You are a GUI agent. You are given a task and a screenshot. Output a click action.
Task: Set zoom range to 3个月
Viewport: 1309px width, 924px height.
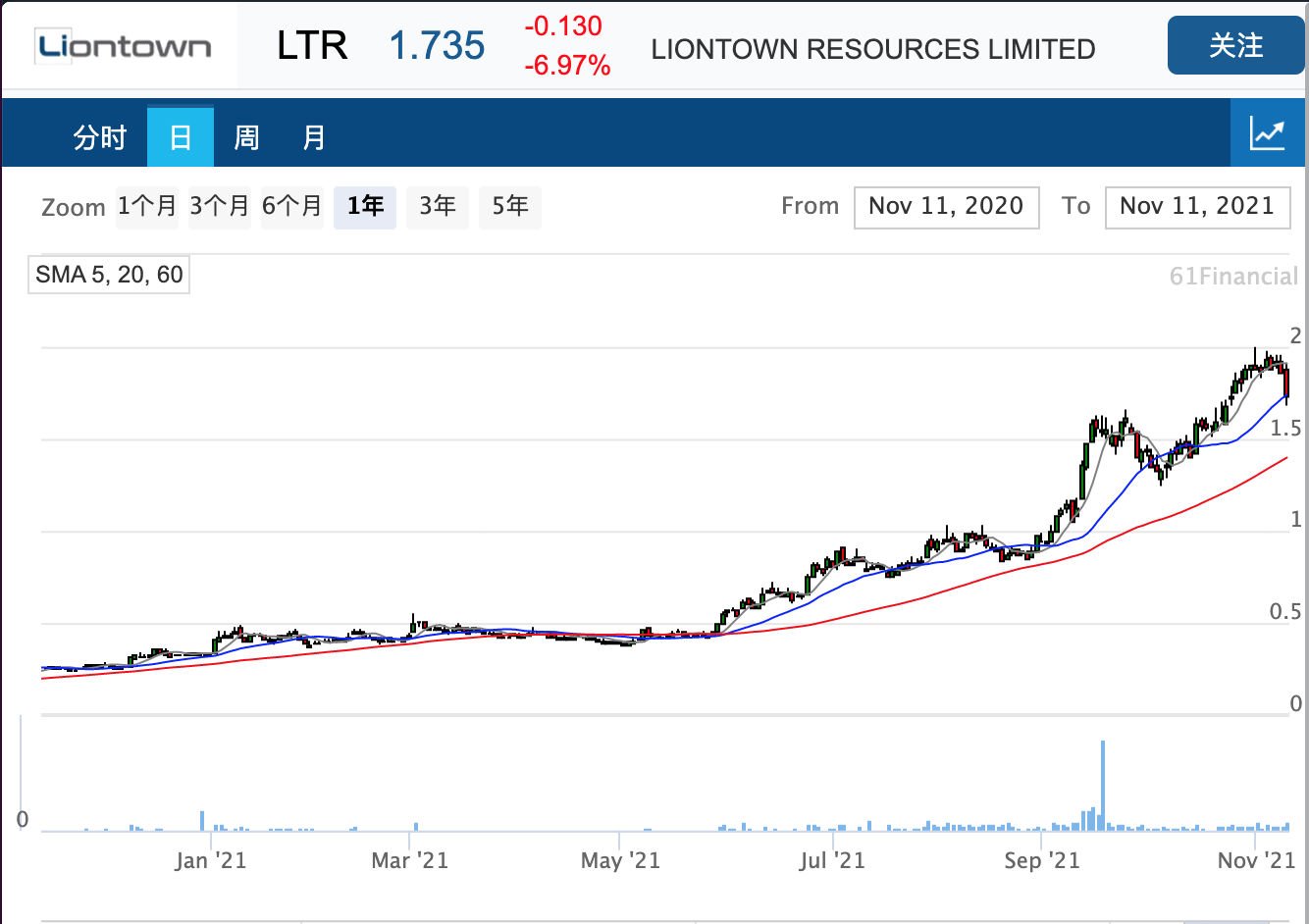220,207
